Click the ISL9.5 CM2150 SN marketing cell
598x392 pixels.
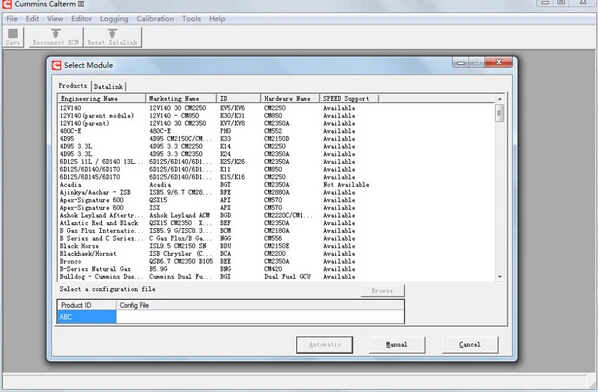178,246
